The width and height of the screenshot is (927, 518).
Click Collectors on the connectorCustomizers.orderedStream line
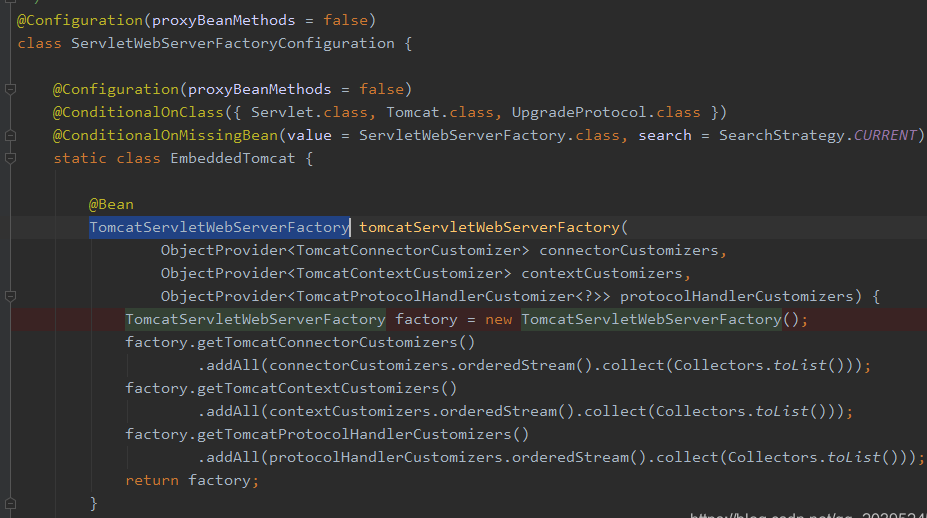point(717,365)
